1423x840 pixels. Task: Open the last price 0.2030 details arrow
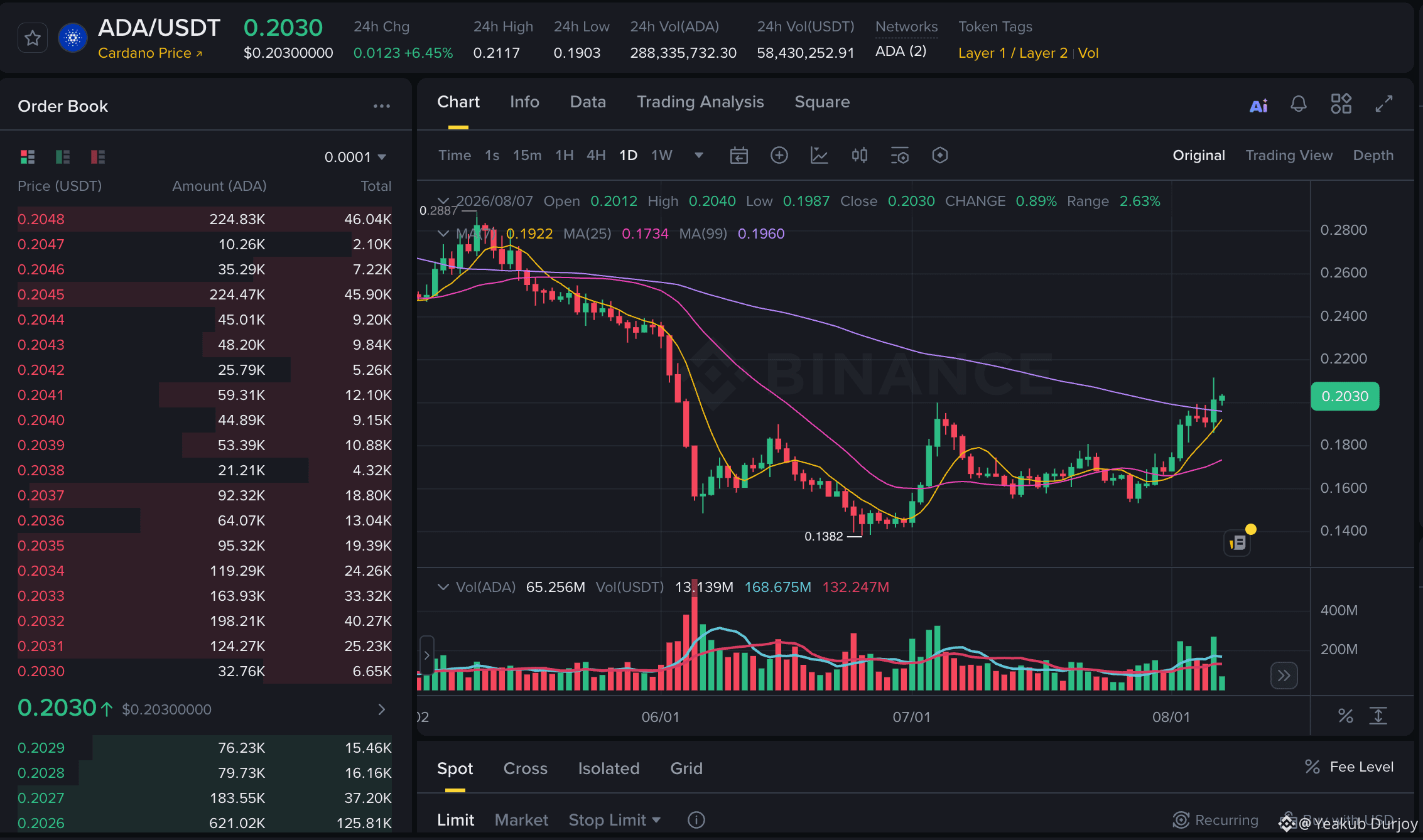click(382, 709)
